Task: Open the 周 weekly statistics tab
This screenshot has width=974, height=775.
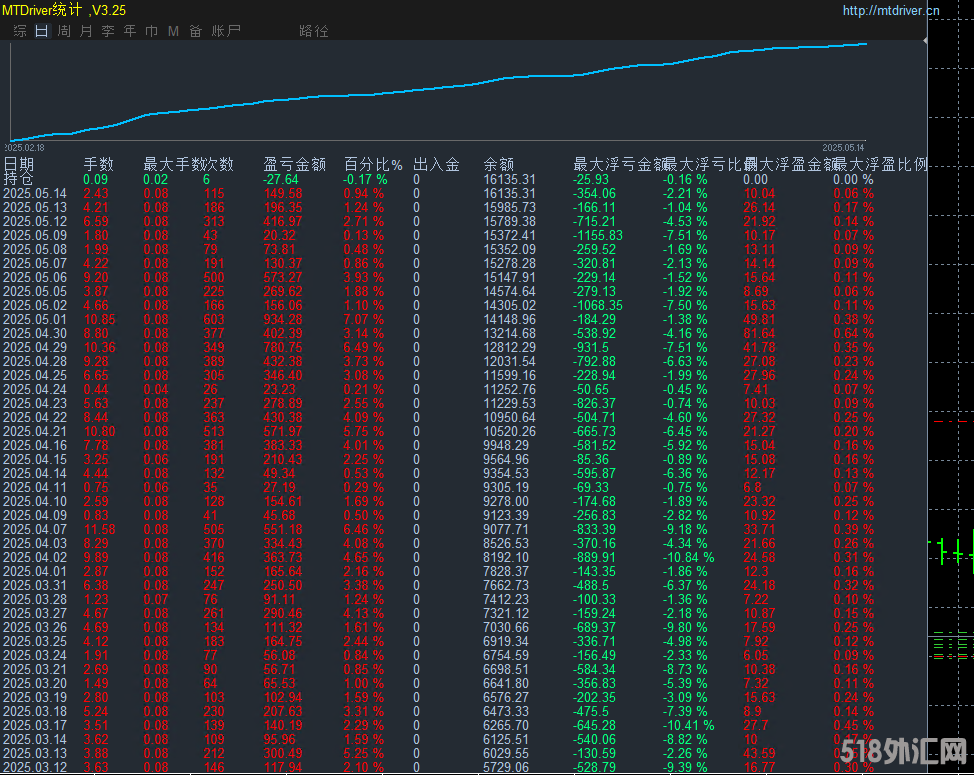Action: pyautogui.click(x=64, y=31)
